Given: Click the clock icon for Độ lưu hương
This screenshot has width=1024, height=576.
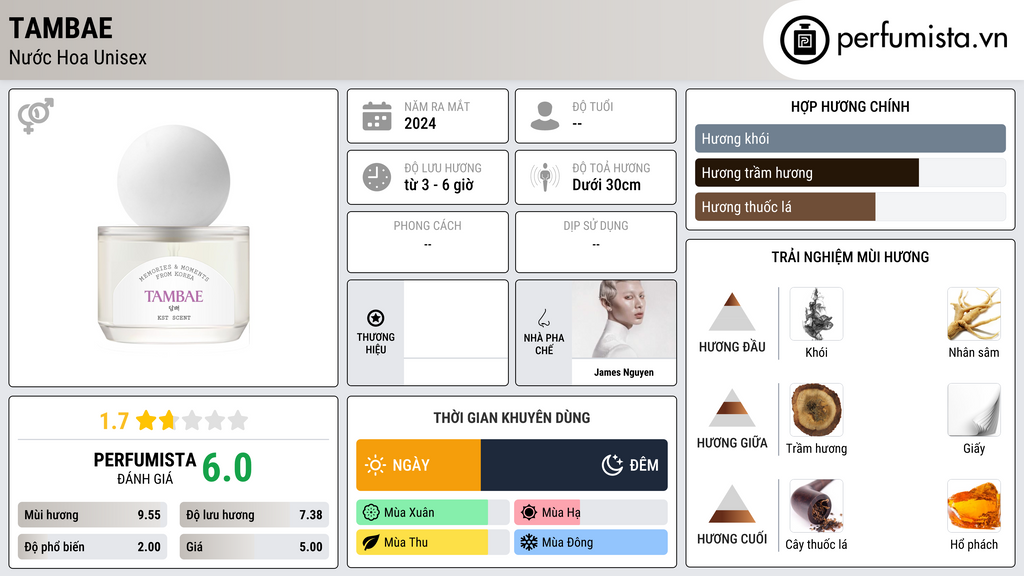Looking at the screenshot, I should (x=377, y=177).
